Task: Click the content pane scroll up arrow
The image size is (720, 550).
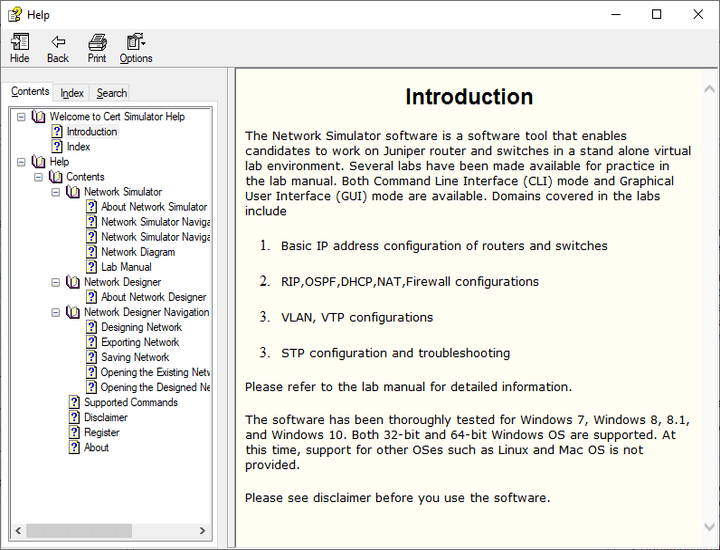Action: click(709, 89)
